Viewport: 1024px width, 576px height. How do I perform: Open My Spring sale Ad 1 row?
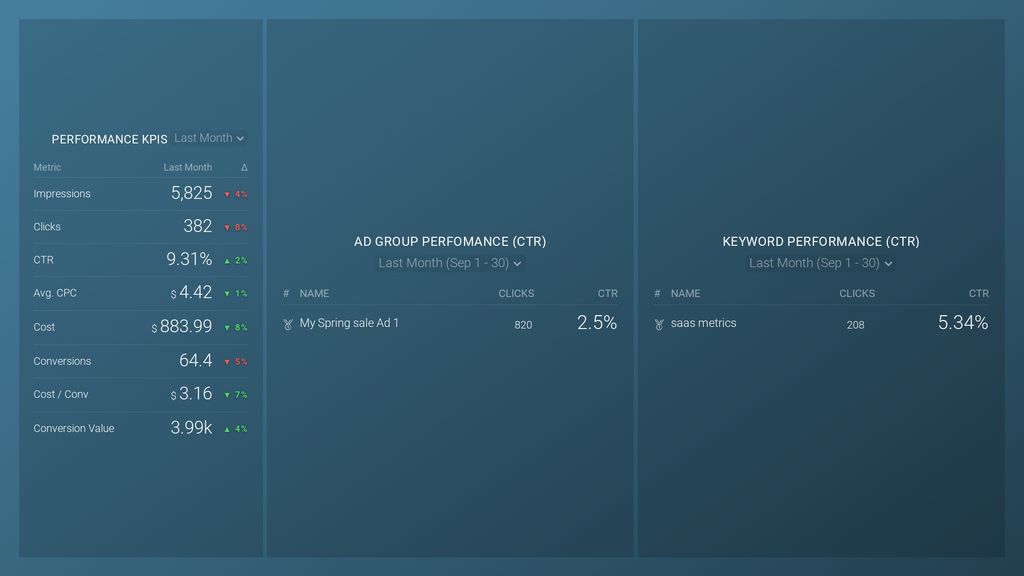(349, 323)
